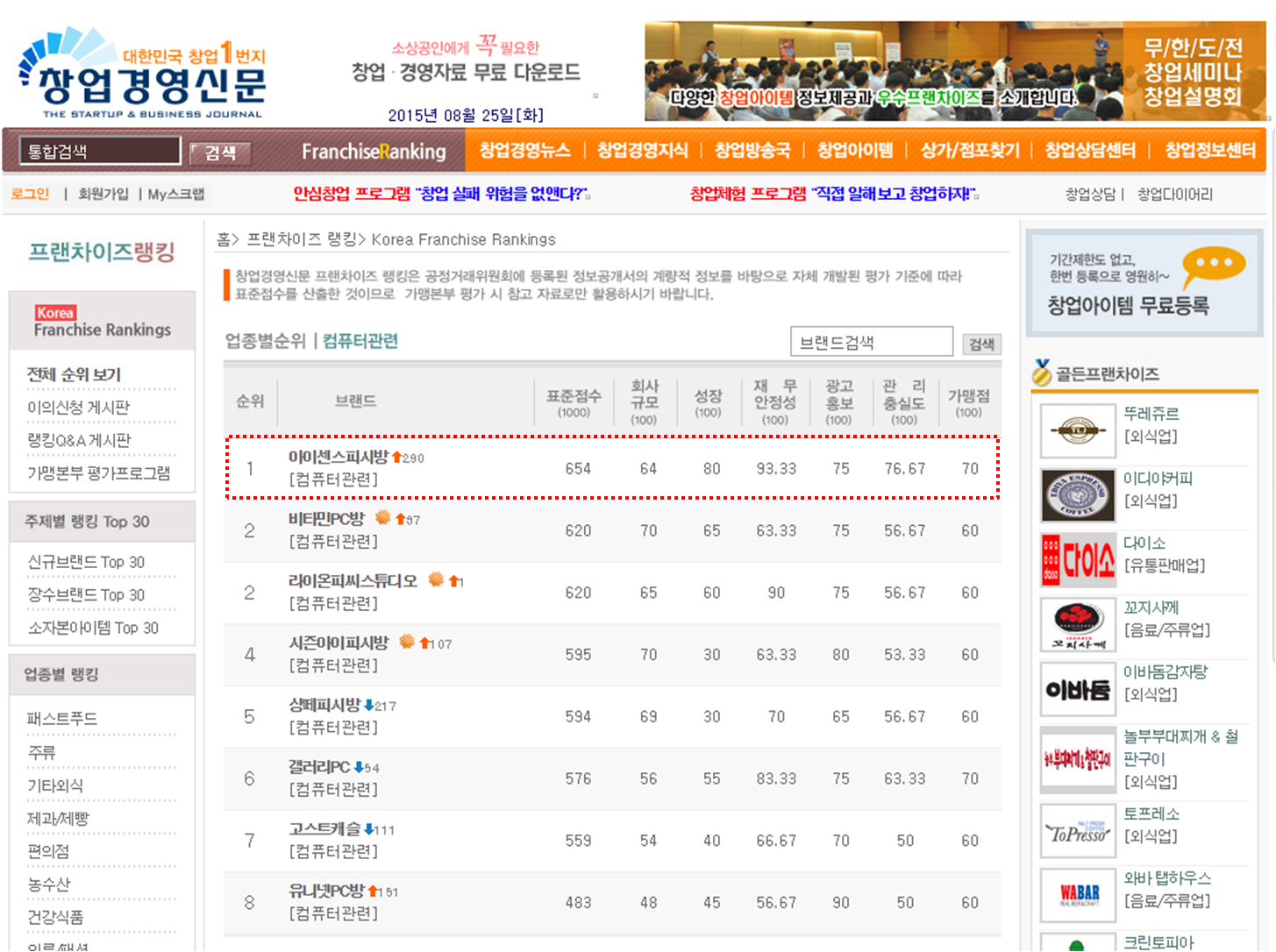1276x952 pixels.
Task: Click the 꼬지사께 brand logo image
Action: (1077, 624)
